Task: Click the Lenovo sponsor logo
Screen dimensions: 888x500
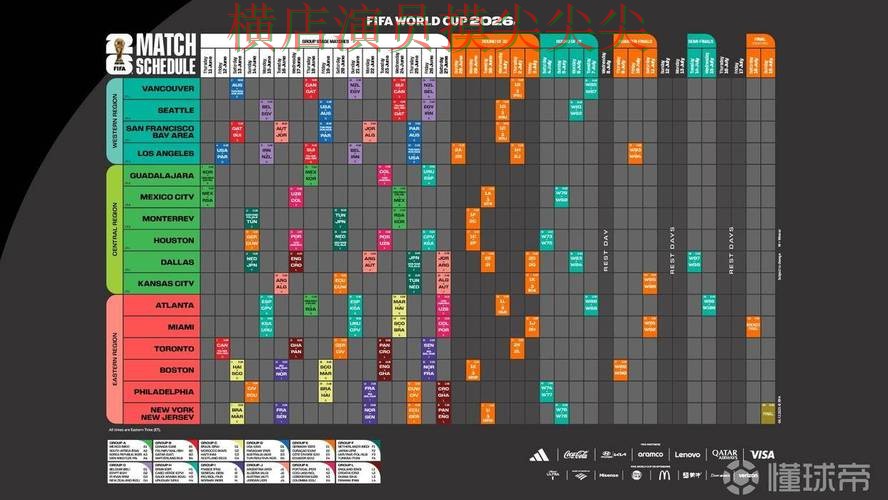Action: coord(687,455)
